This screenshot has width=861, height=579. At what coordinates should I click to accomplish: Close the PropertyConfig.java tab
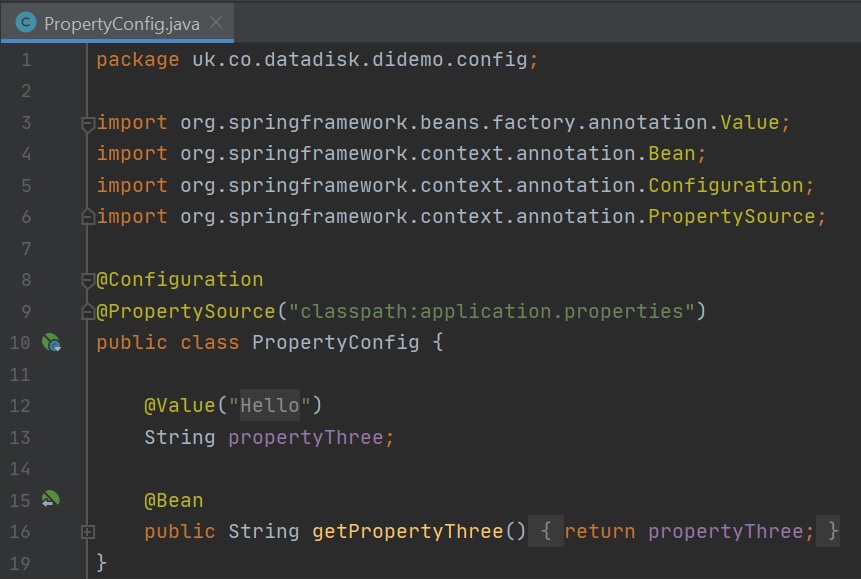[217, 22]
